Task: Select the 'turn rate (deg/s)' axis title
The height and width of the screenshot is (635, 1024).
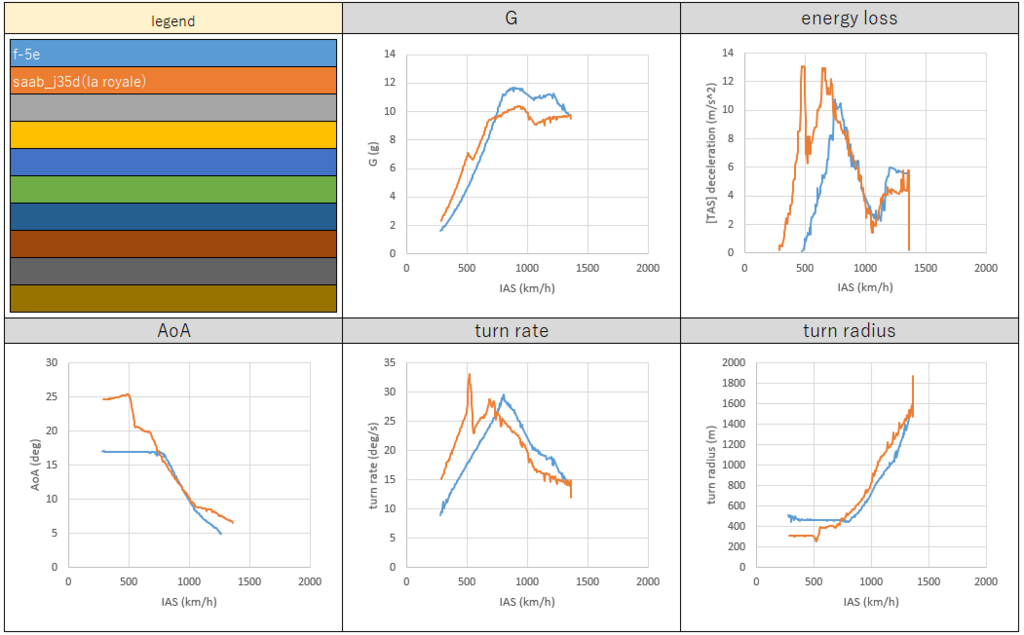Action: 375,464
